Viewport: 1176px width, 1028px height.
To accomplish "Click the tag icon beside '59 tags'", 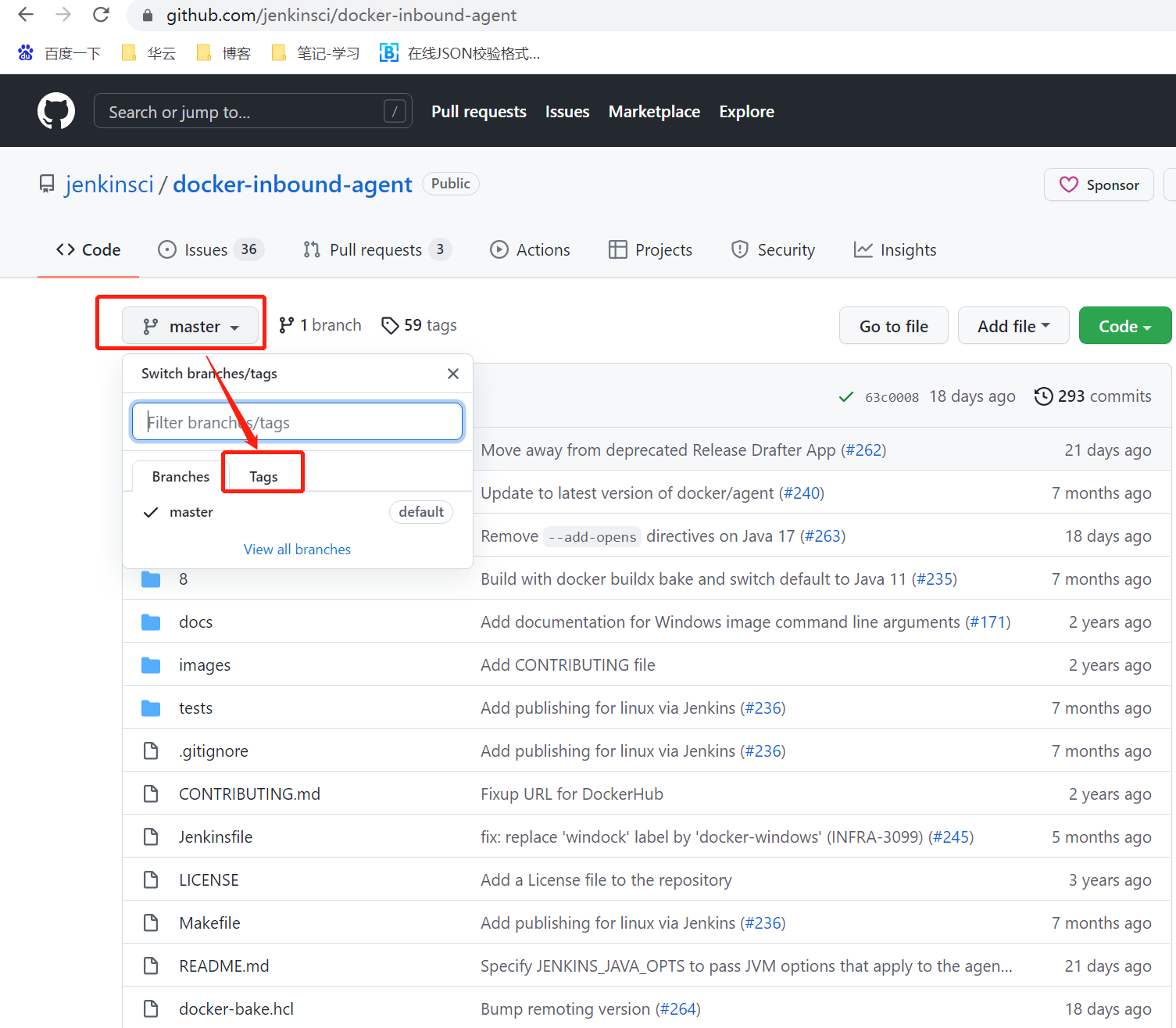I will (x=391, y=324).
